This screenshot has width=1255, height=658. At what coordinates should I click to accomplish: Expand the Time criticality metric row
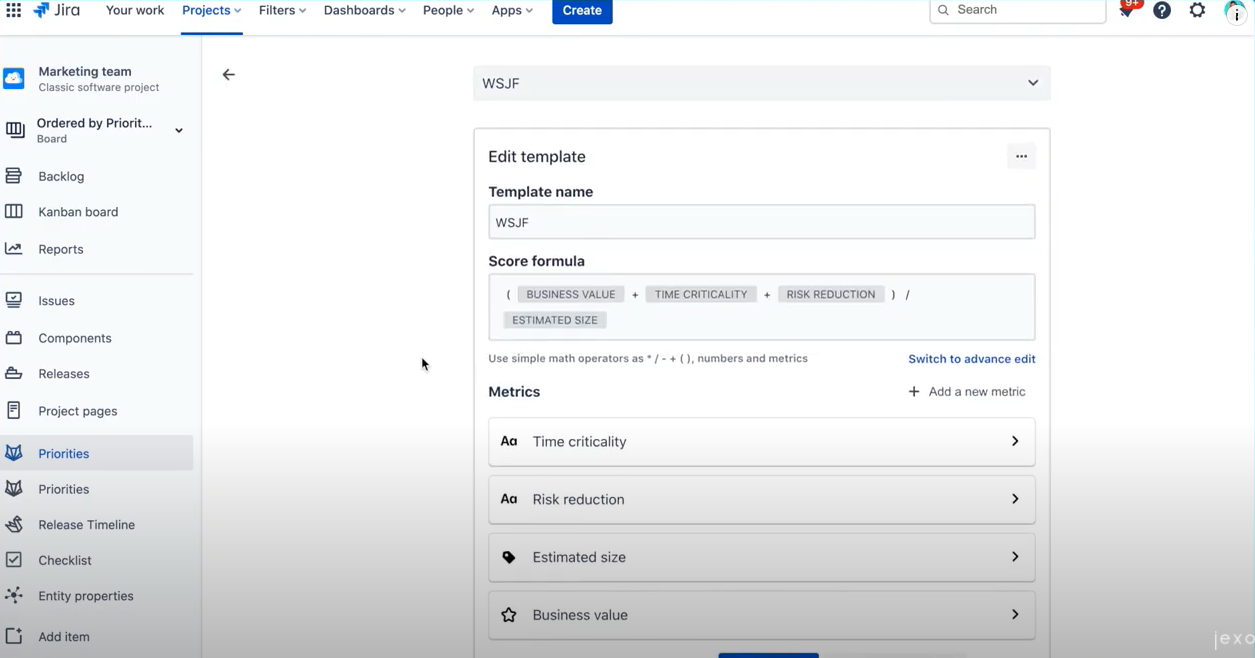point(1014,441)
